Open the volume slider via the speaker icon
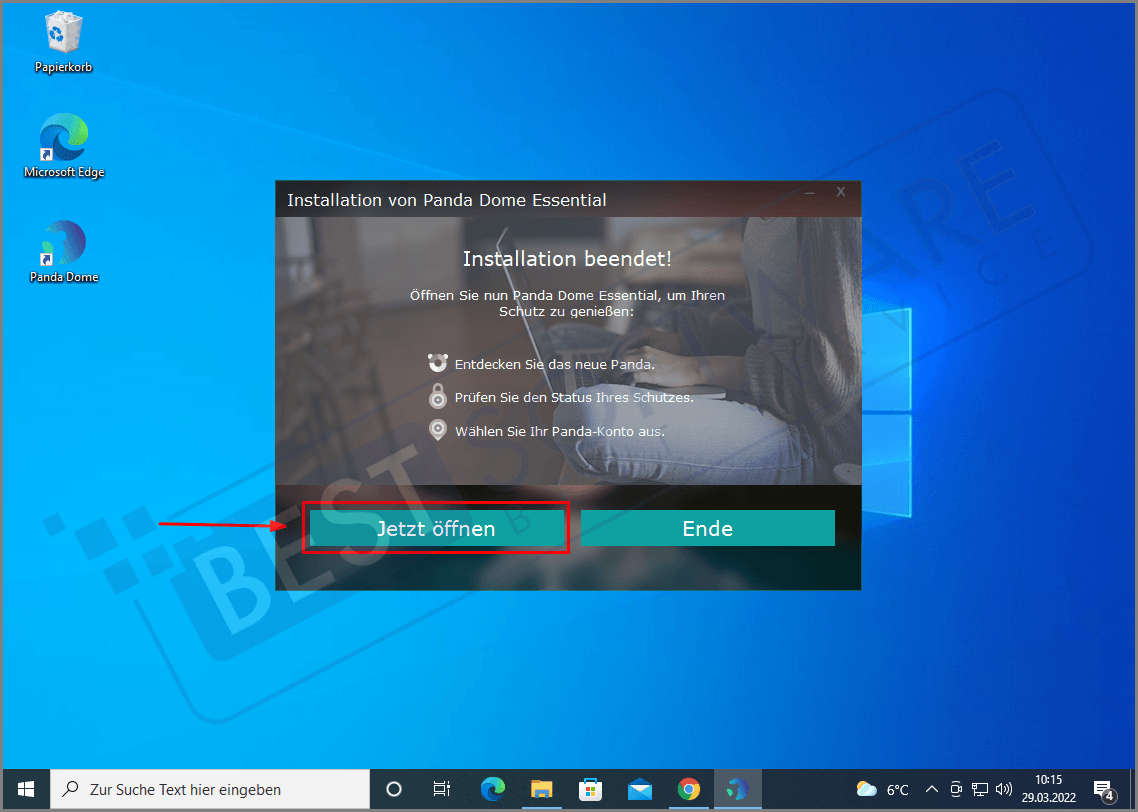This screenshot has height=812, width=1138. click(1003, 789)
